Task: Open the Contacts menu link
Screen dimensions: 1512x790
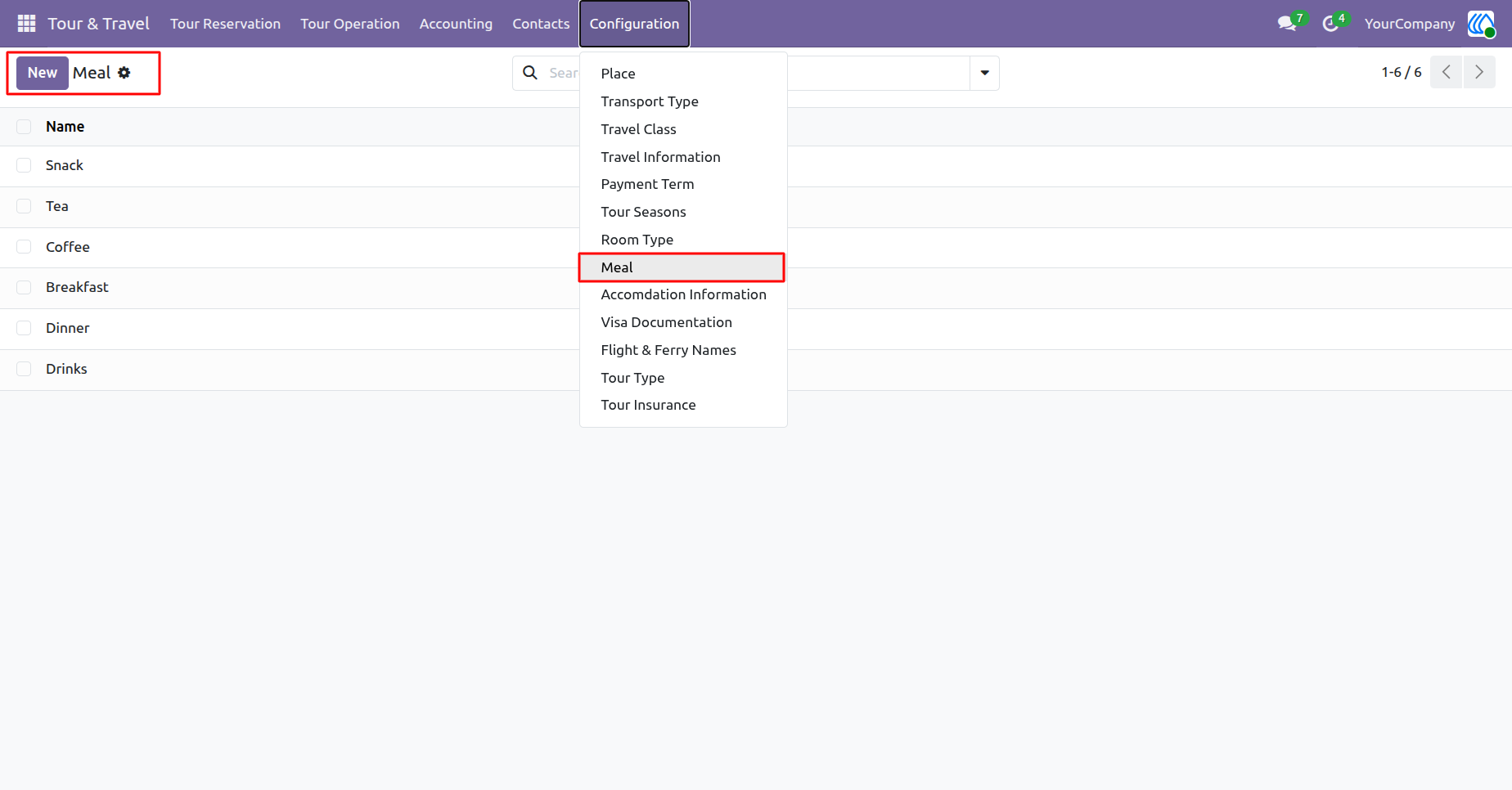Action: point(541,24)
